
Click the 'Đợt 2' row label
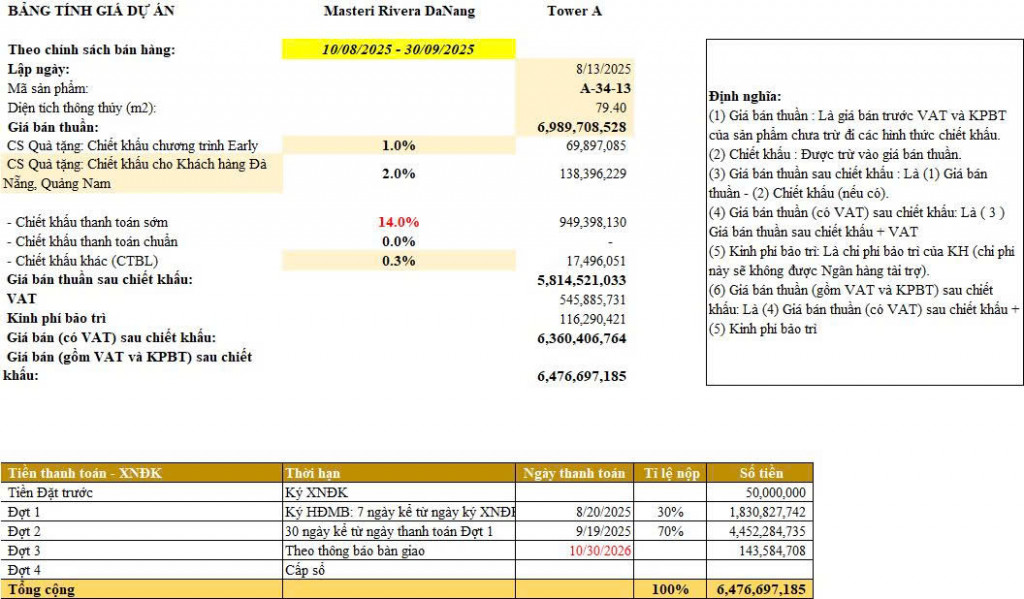pos(24,531)
